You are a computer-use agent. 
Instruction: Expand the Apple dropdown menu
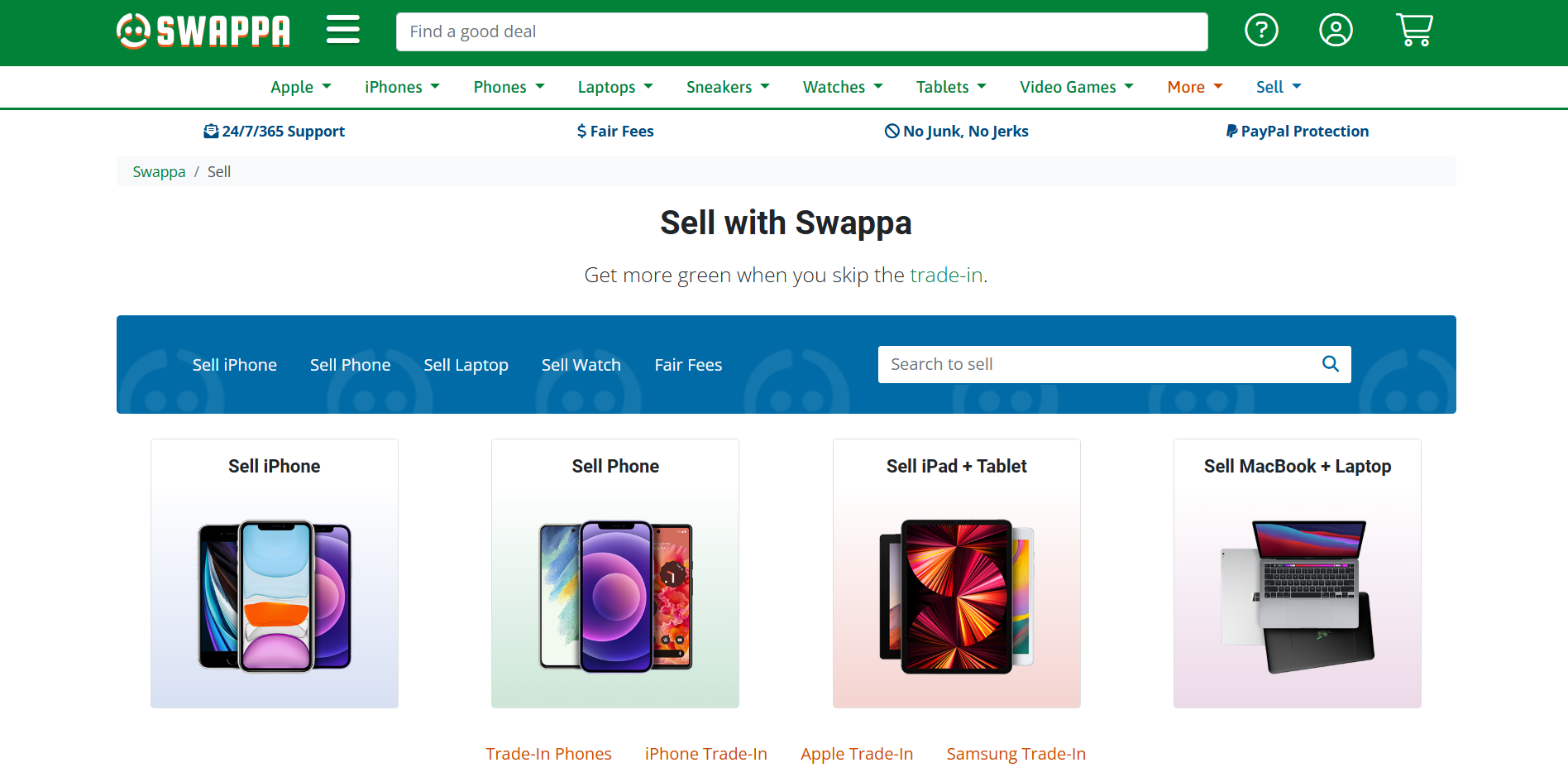[x=300, y=87]
